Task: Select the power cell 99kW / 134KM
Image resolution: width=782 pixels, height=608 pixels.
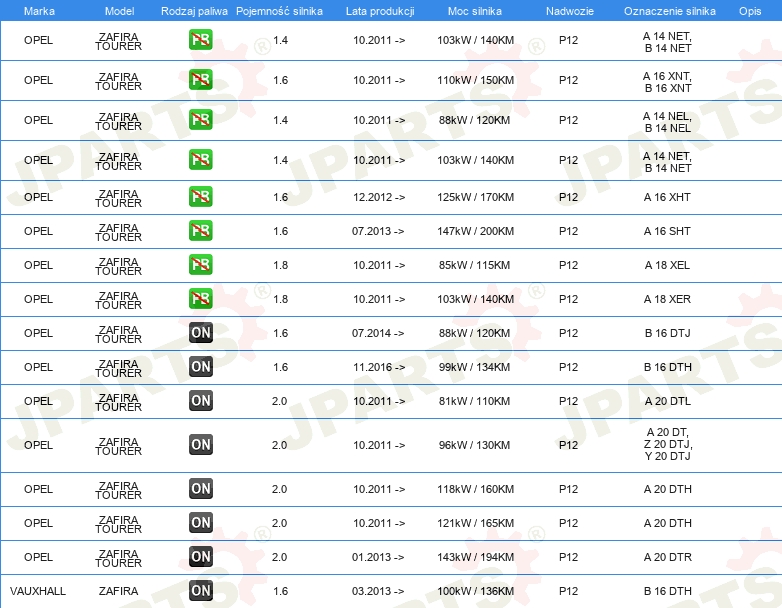Action: (474, 367)
